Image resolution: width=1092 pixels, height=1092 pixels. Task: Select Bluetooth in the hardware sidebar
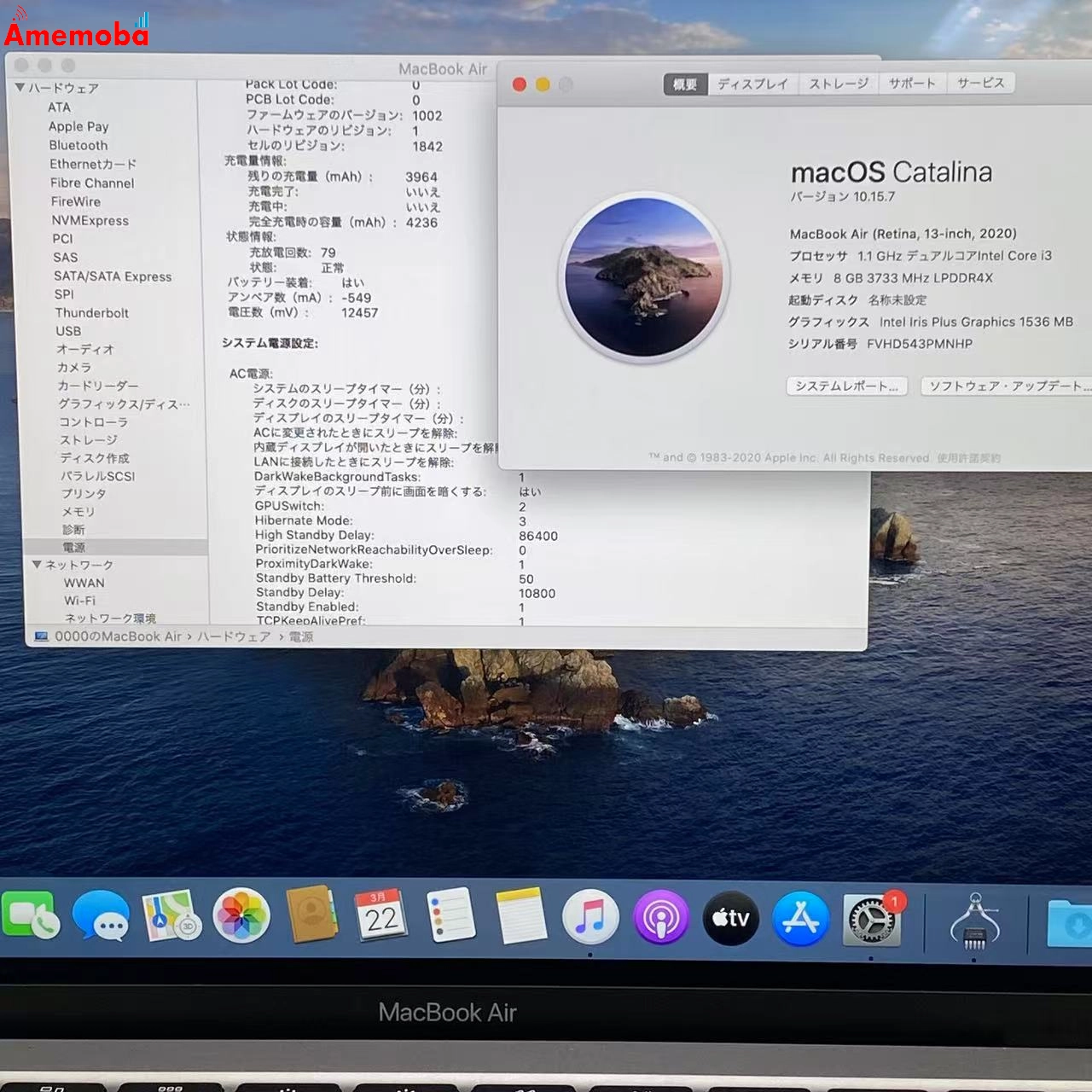click(x=78, y=145)
